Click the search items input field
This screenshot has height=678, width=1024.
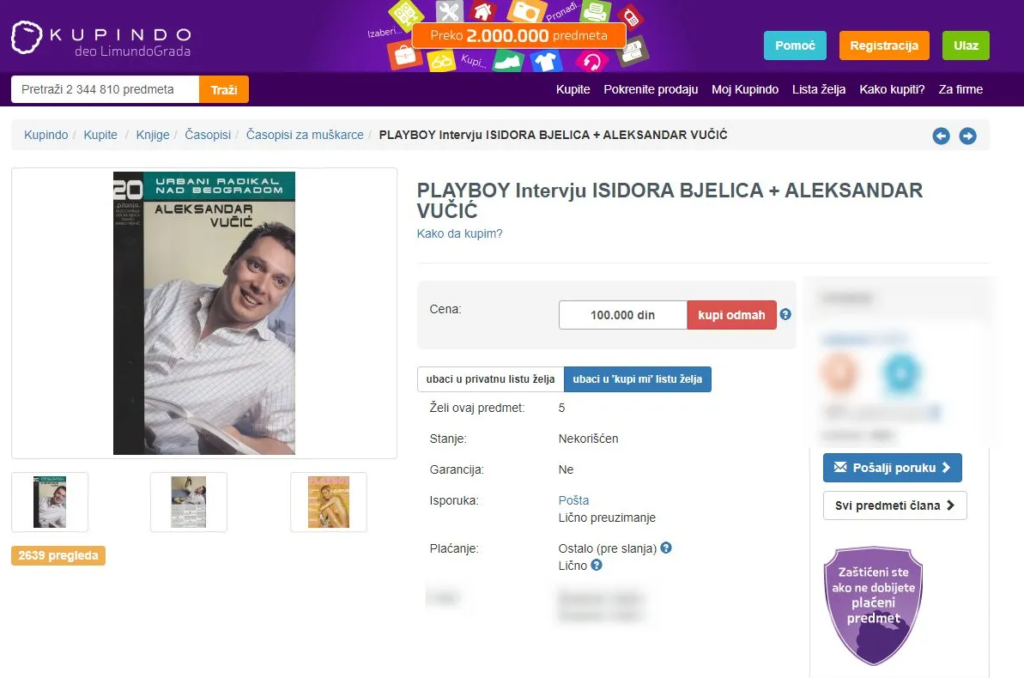point(105,89)
